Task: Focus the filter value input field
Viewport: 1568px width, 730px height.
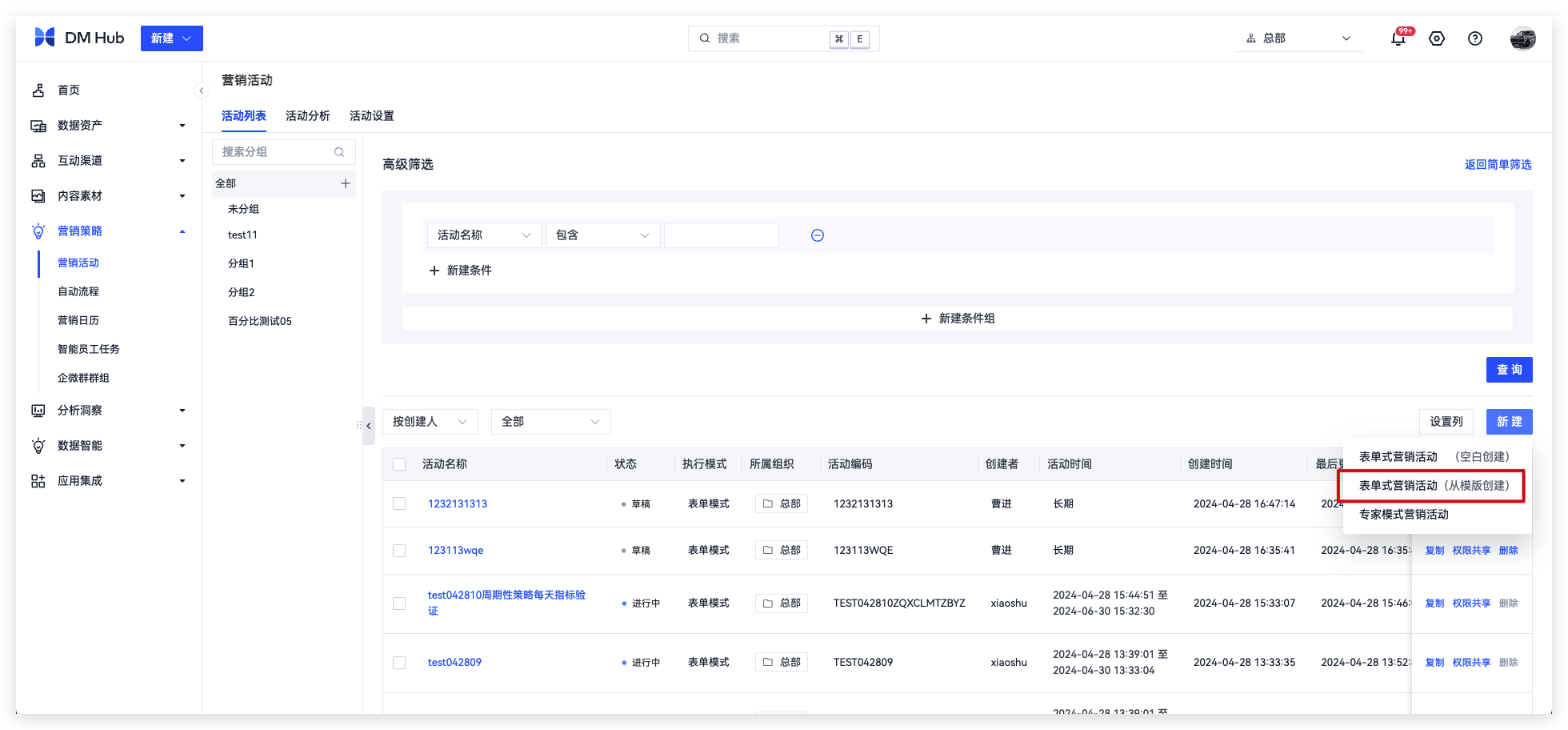Action: (722, 235)
